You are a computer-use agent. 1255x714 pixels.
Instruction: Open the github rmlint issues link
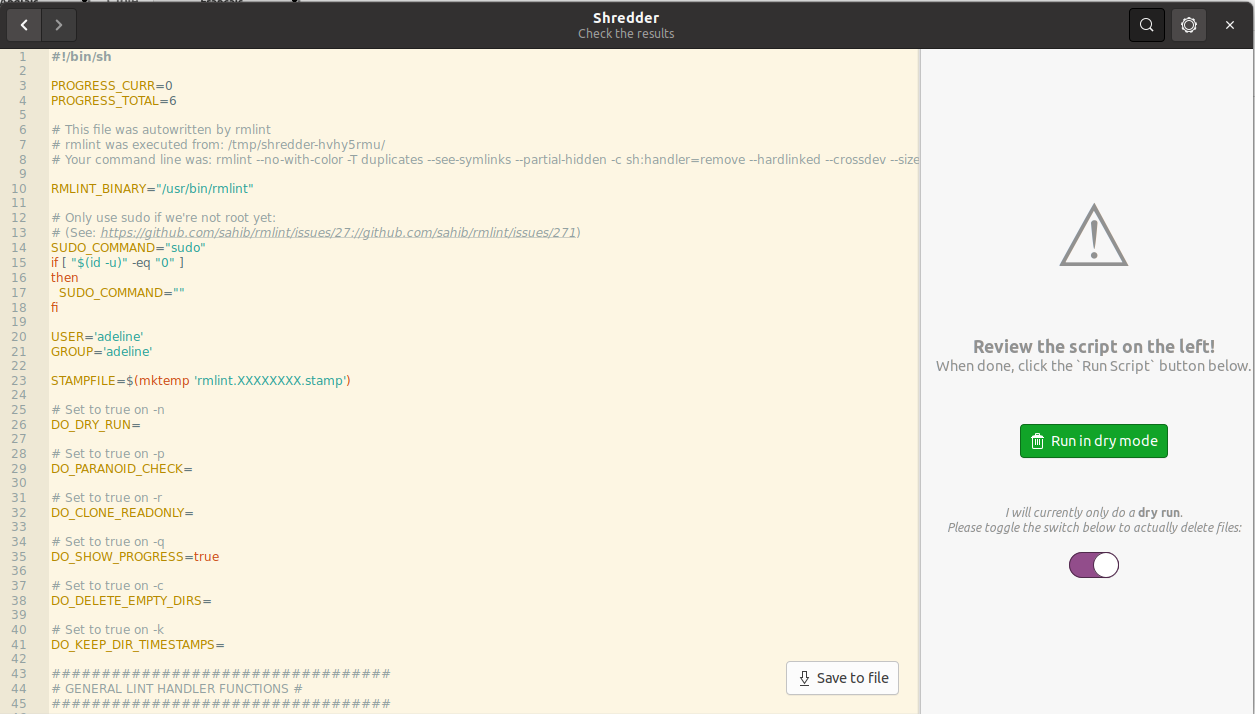pos(338,232)
